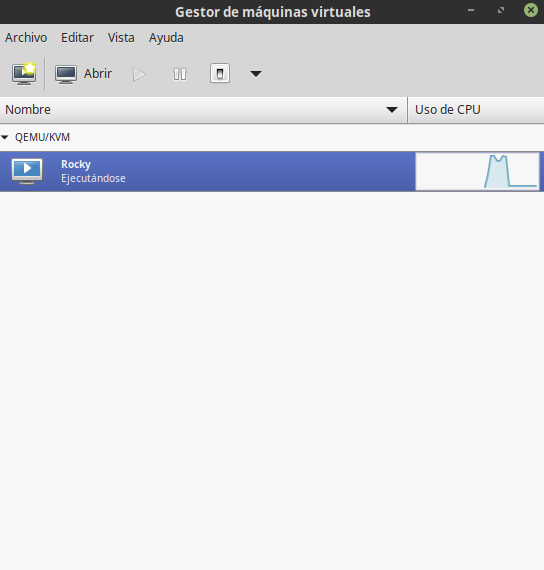Create a new virtual machine
This screenshot has width=544, height=570.
[x=24, y=74]
